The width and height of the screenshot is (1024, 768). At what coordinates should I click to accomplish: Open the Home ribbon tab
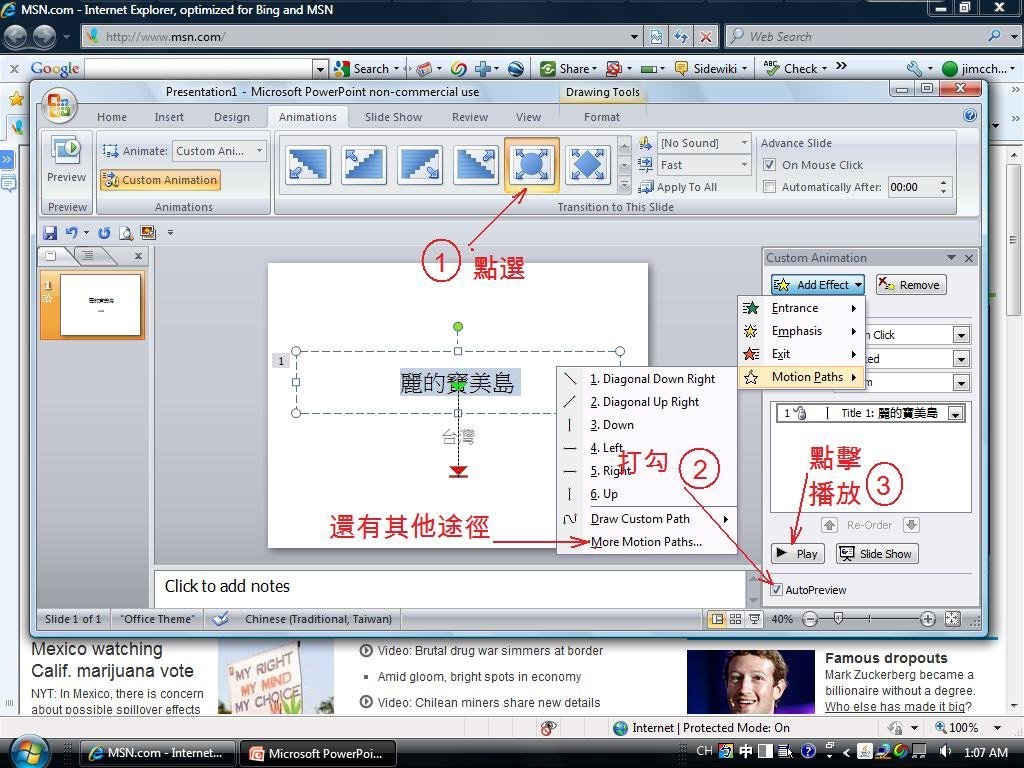[112, 117]
